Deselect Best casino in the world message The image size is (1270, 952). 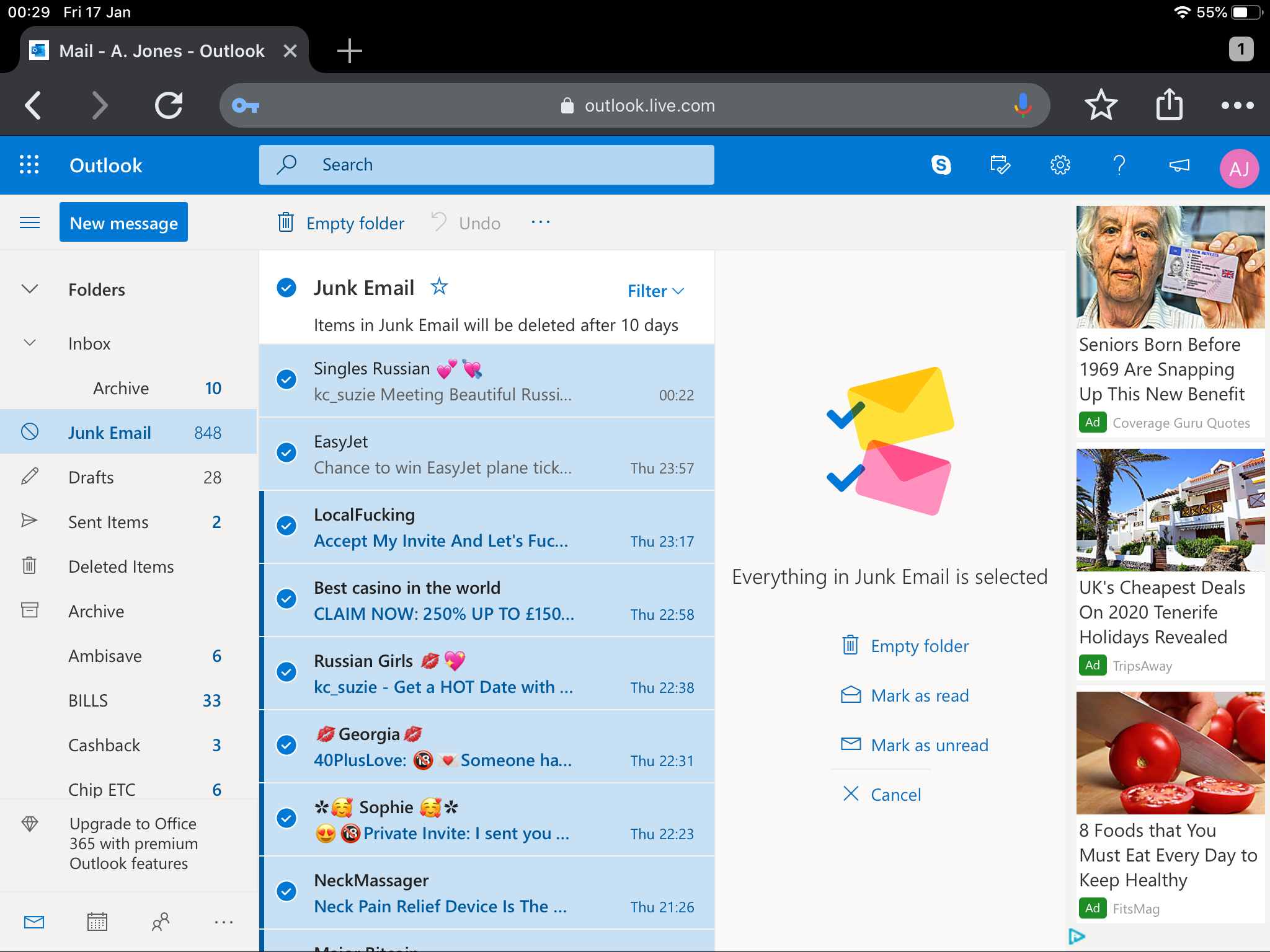(x=286, y=599)
